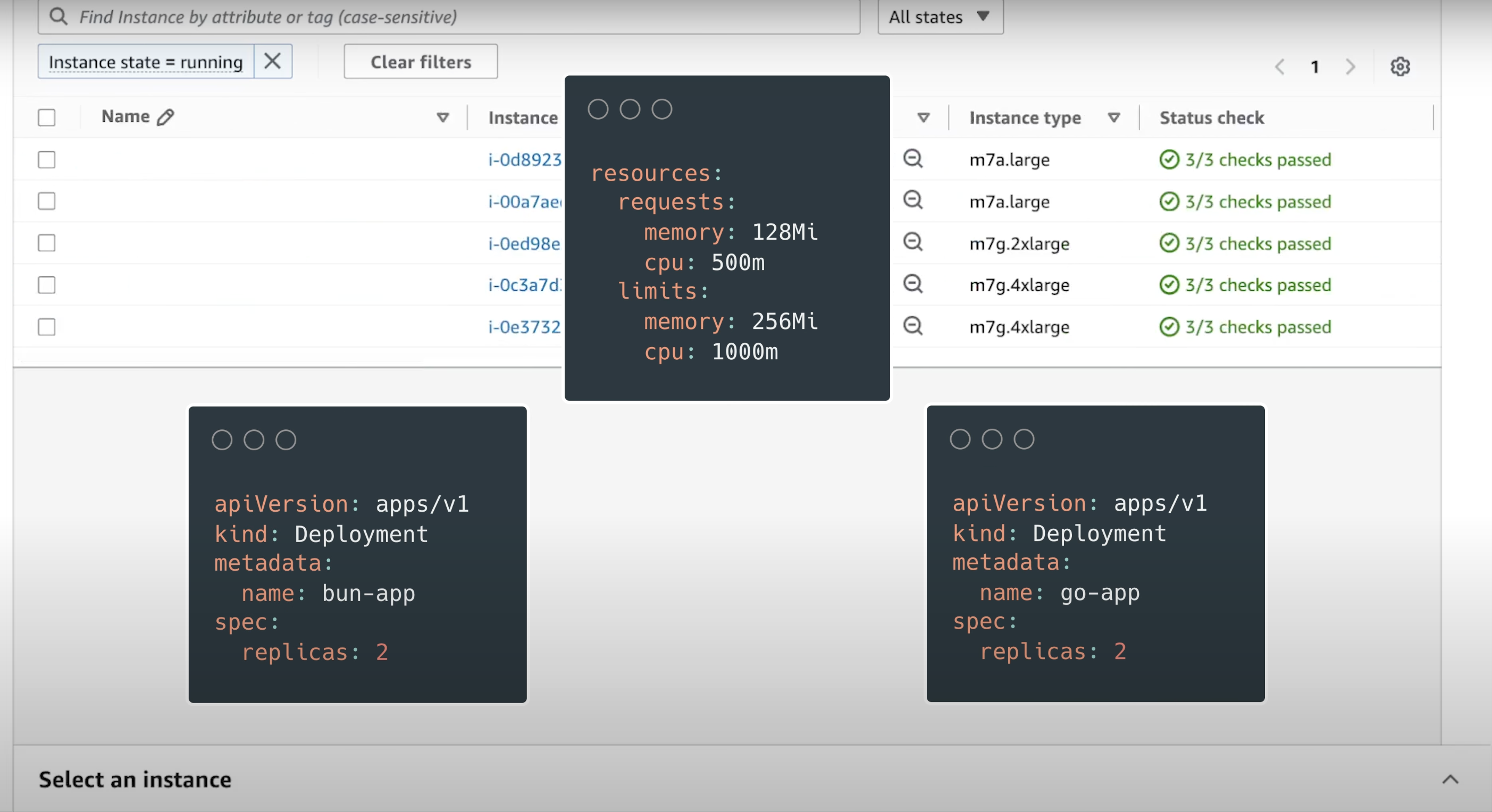Open the table preferences gear icon

tap(1399, 66)
